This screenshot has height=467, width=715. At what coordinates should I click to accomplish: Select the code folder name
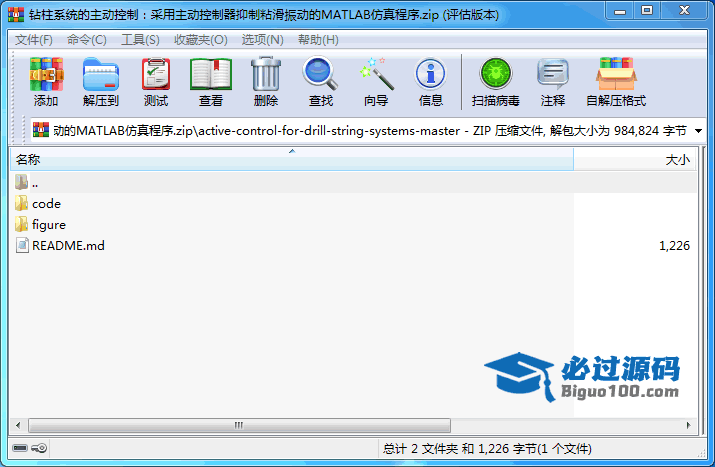coord(47,203)
